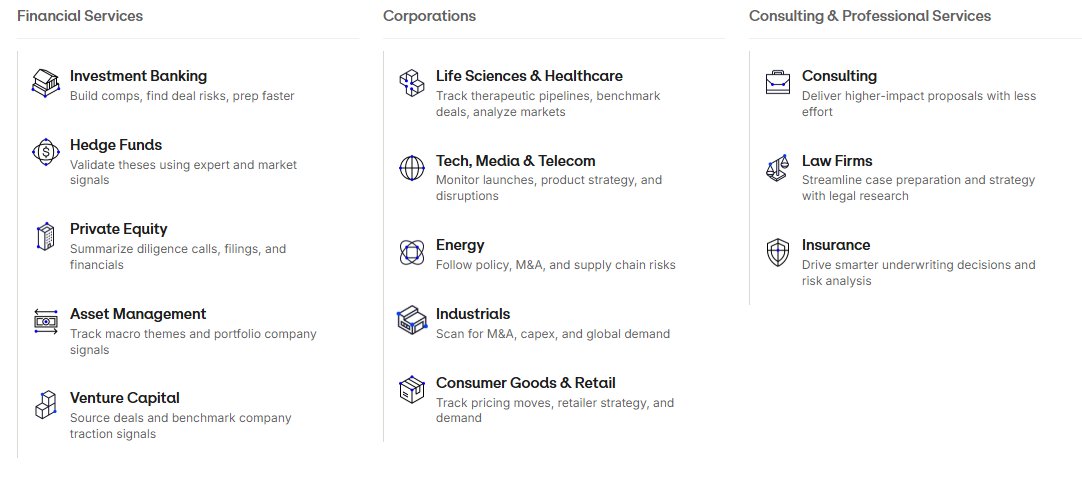Click the Consulting briefcase icon
This screenshot has height=479, width=1082.
pyautogui.click(x=778, y=82)
